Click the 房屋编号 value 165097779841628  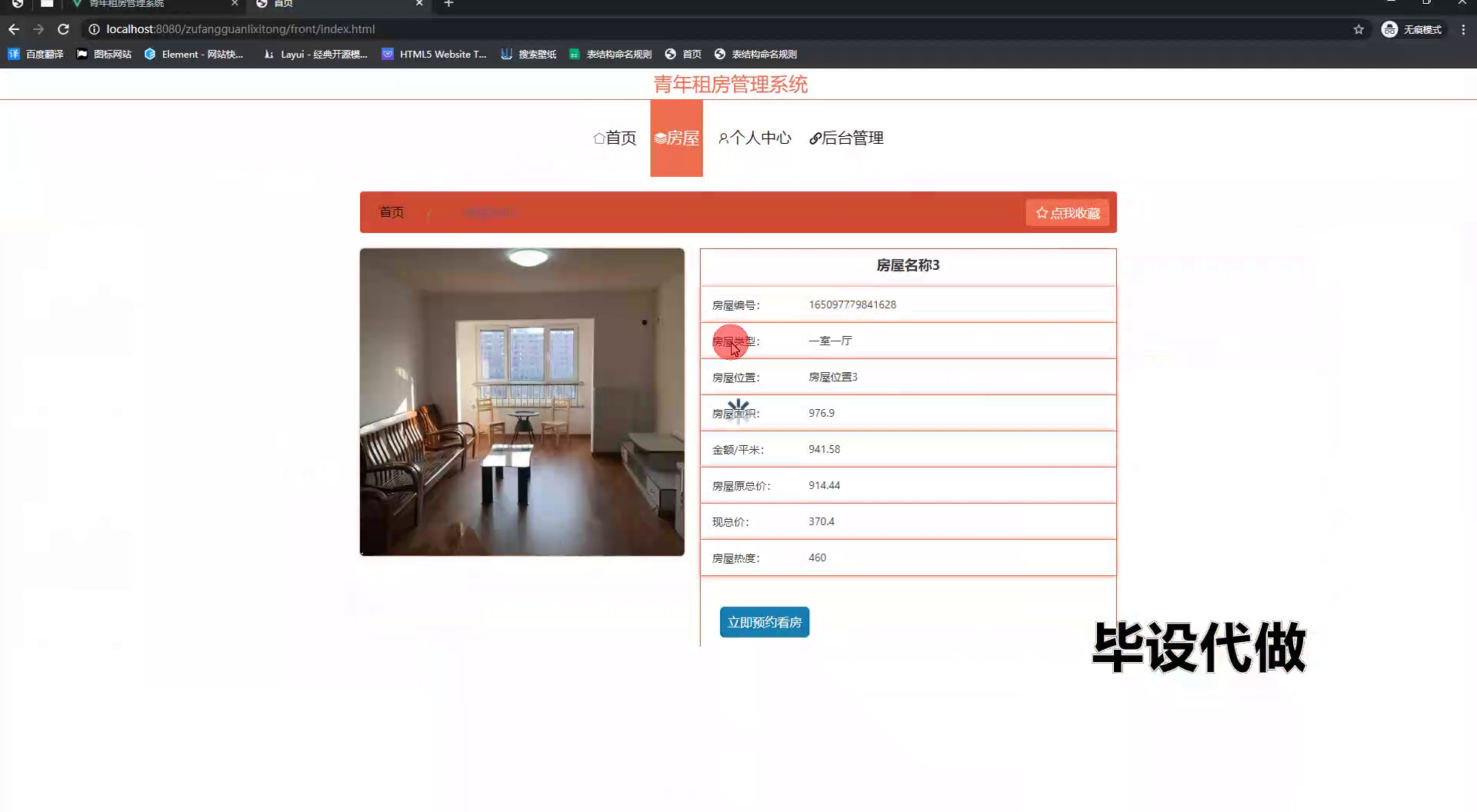click(x=852, y=304)
